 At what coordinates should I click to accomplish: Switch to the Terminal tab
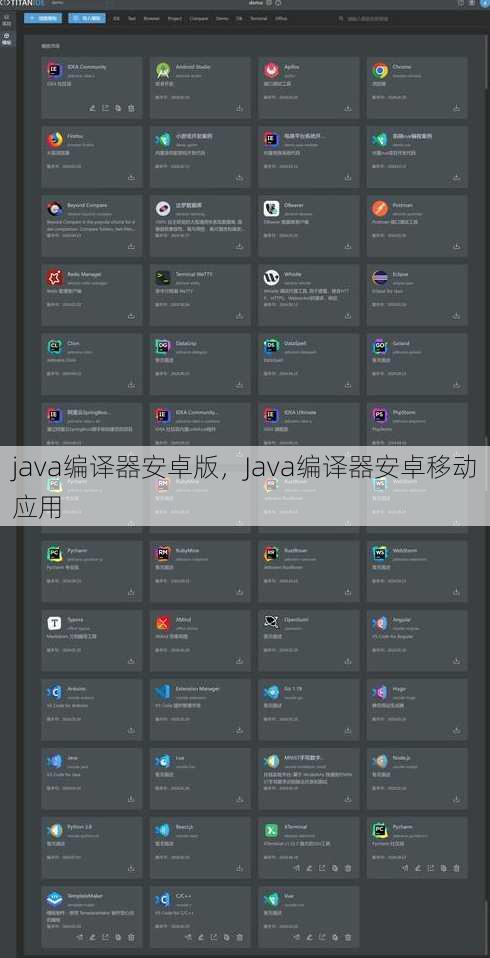(x=258, y=18)
